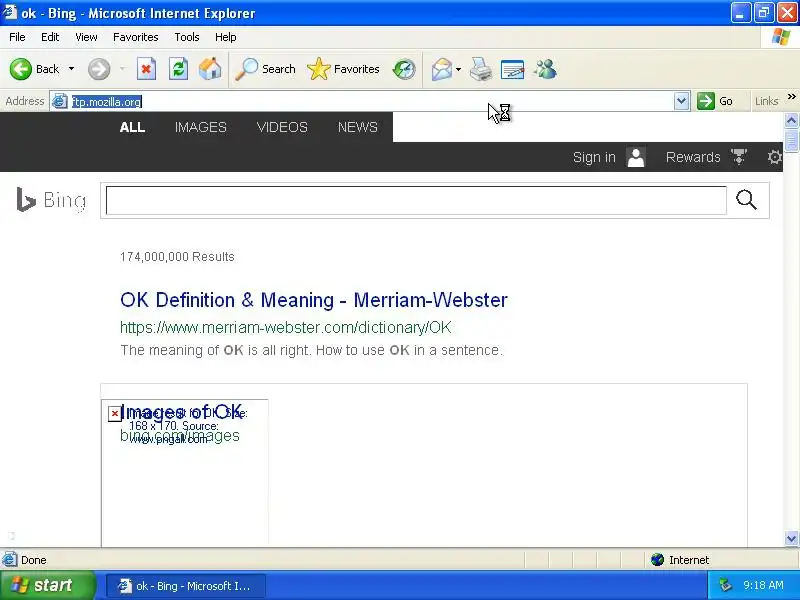Switch to the NEWS tab
This screenshot has width=800, height=600.
click(x=358, y=127)
